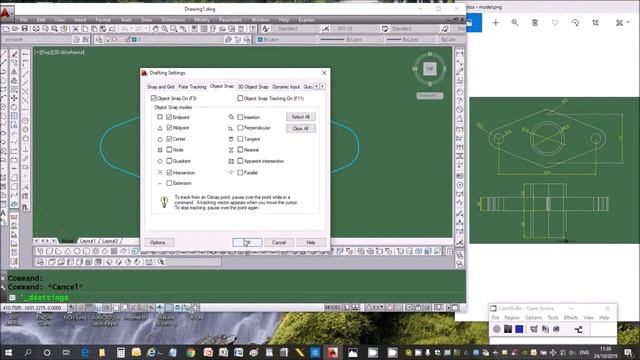Open the second ByLayer lineweight dropdown
Viewport: 640px width, 360px height.
pyautogui.click(x=410, y=40)
